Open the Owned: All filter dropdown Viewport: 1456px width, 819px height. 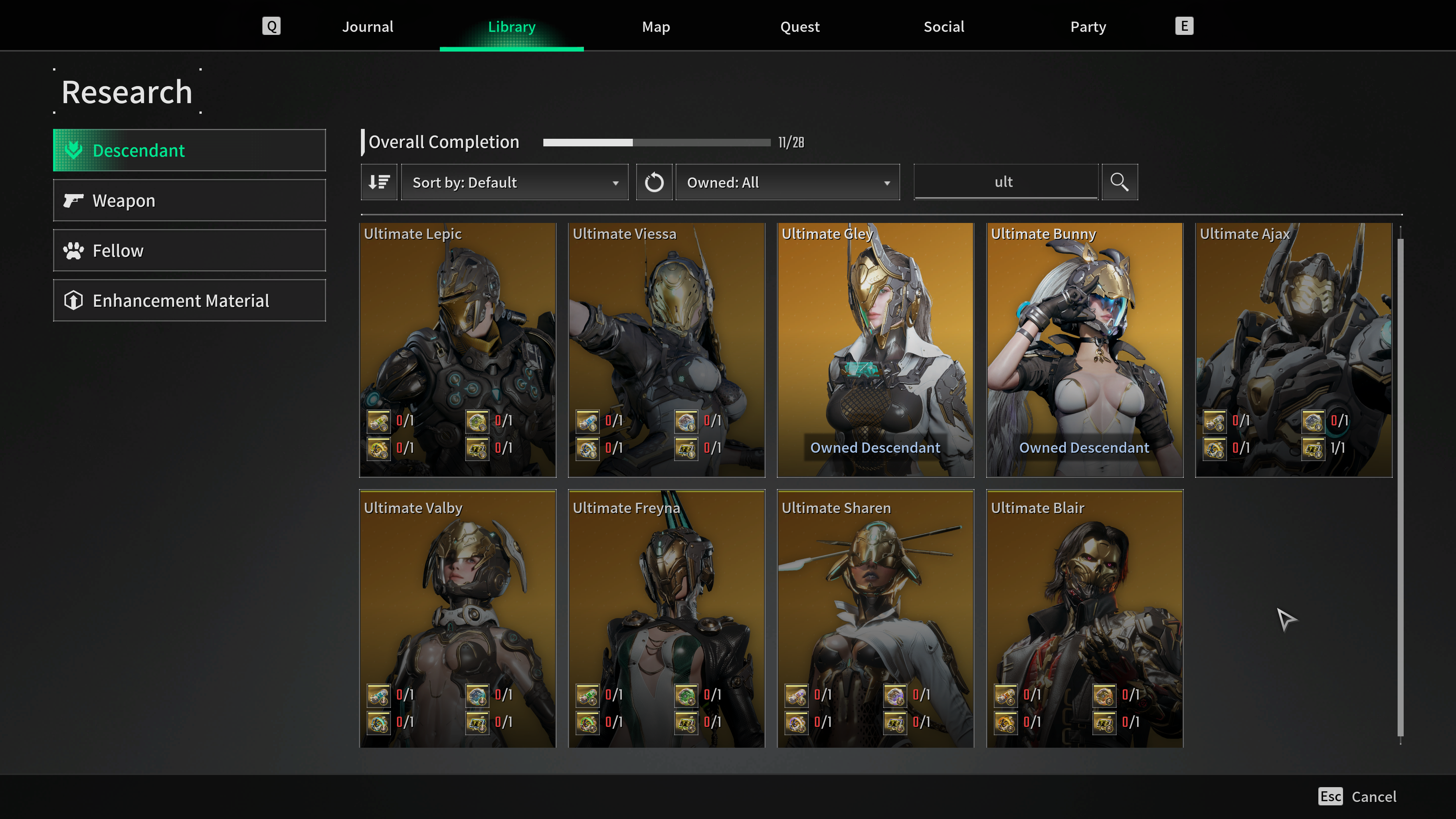(x=788, y=182)
